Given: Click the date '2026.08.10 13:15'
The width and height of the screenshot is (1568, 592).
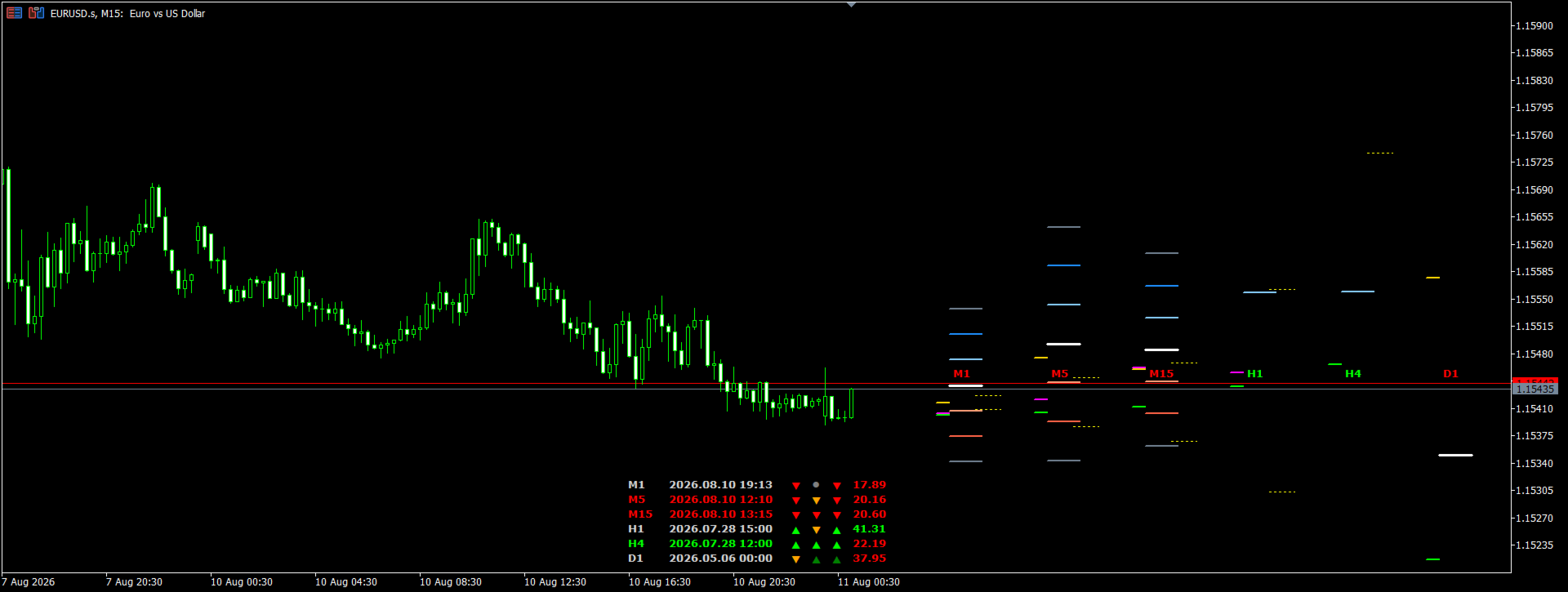Looking at the screenshot, I should coord(720,514).
